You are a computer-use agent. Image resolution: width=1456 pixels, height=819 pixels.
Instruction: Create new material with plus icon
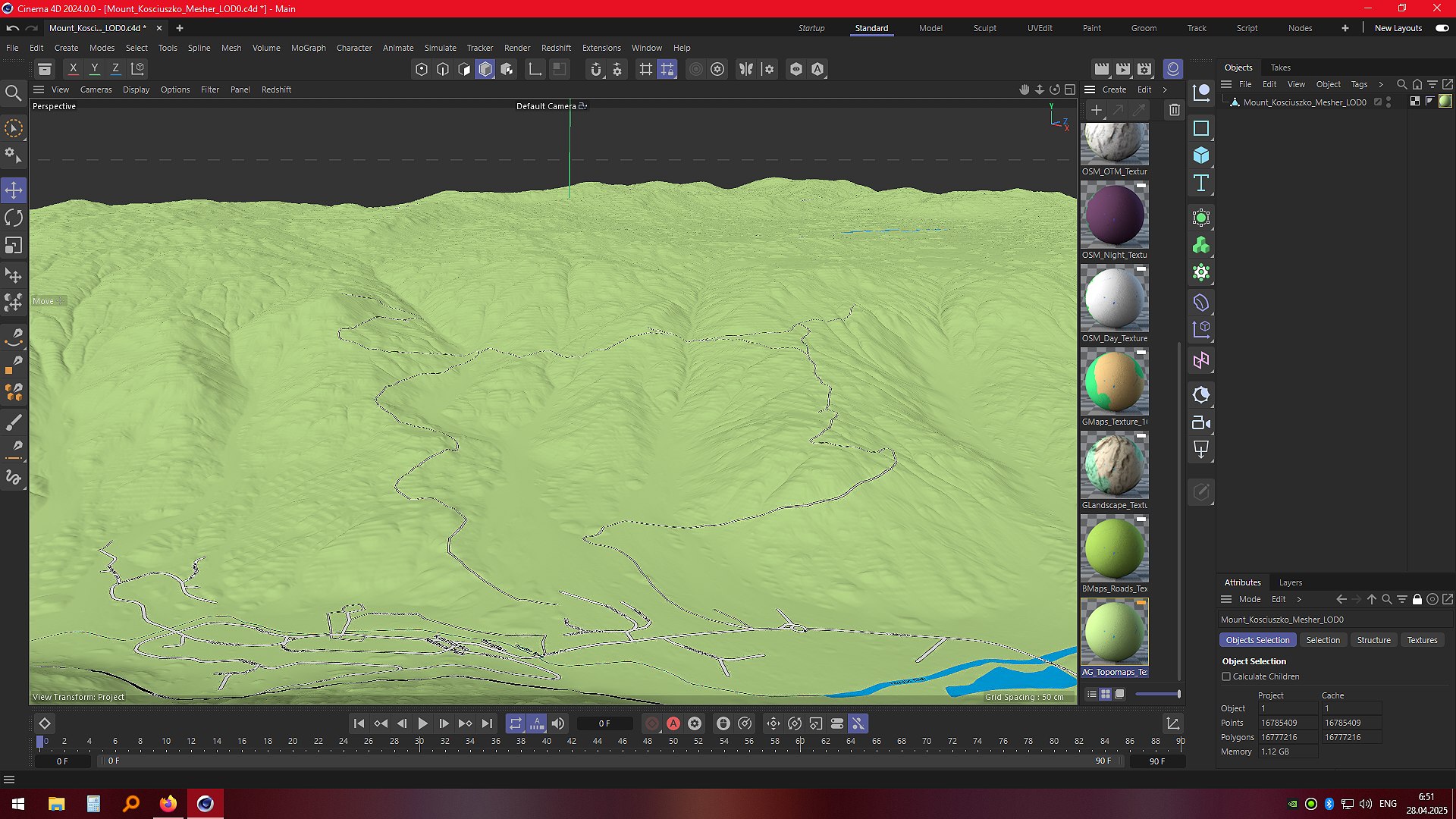tap(1097, 110)
